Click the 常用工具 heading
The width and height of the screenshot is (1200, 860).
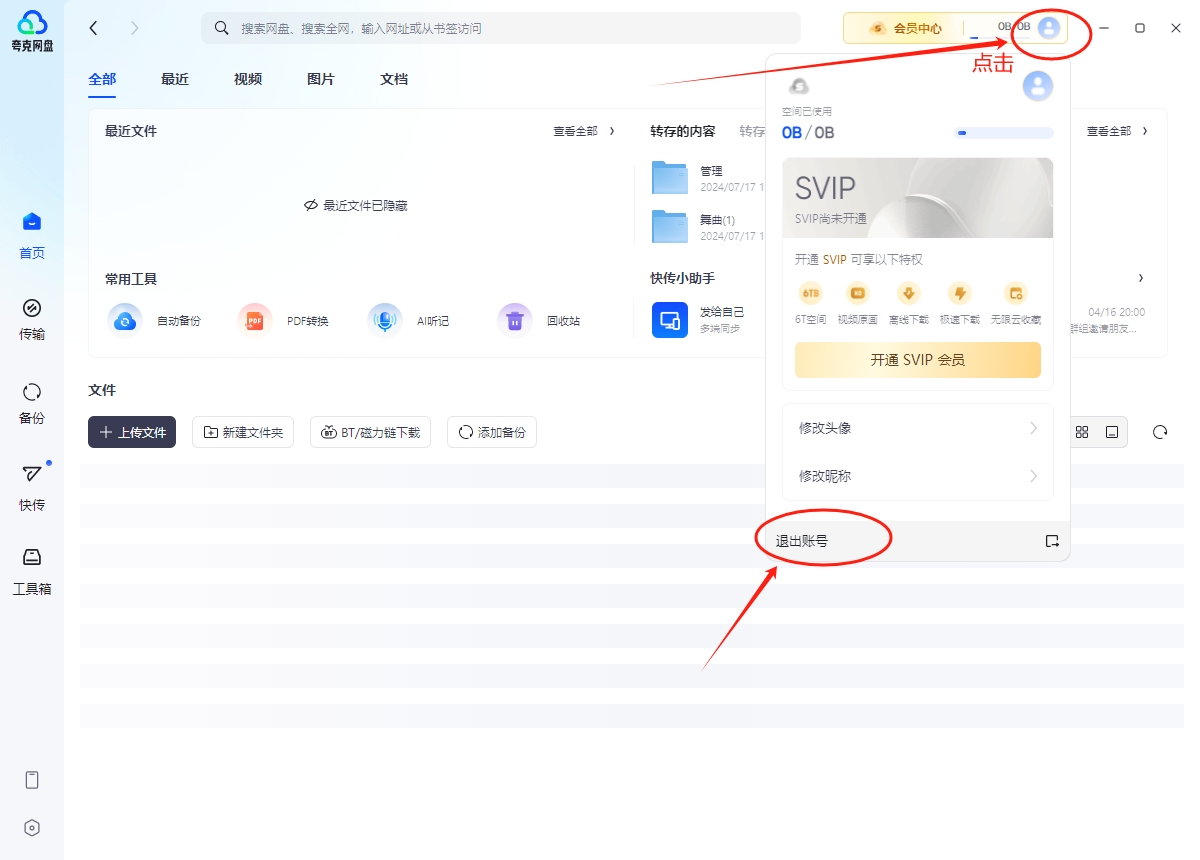click(x=131, y=279)
